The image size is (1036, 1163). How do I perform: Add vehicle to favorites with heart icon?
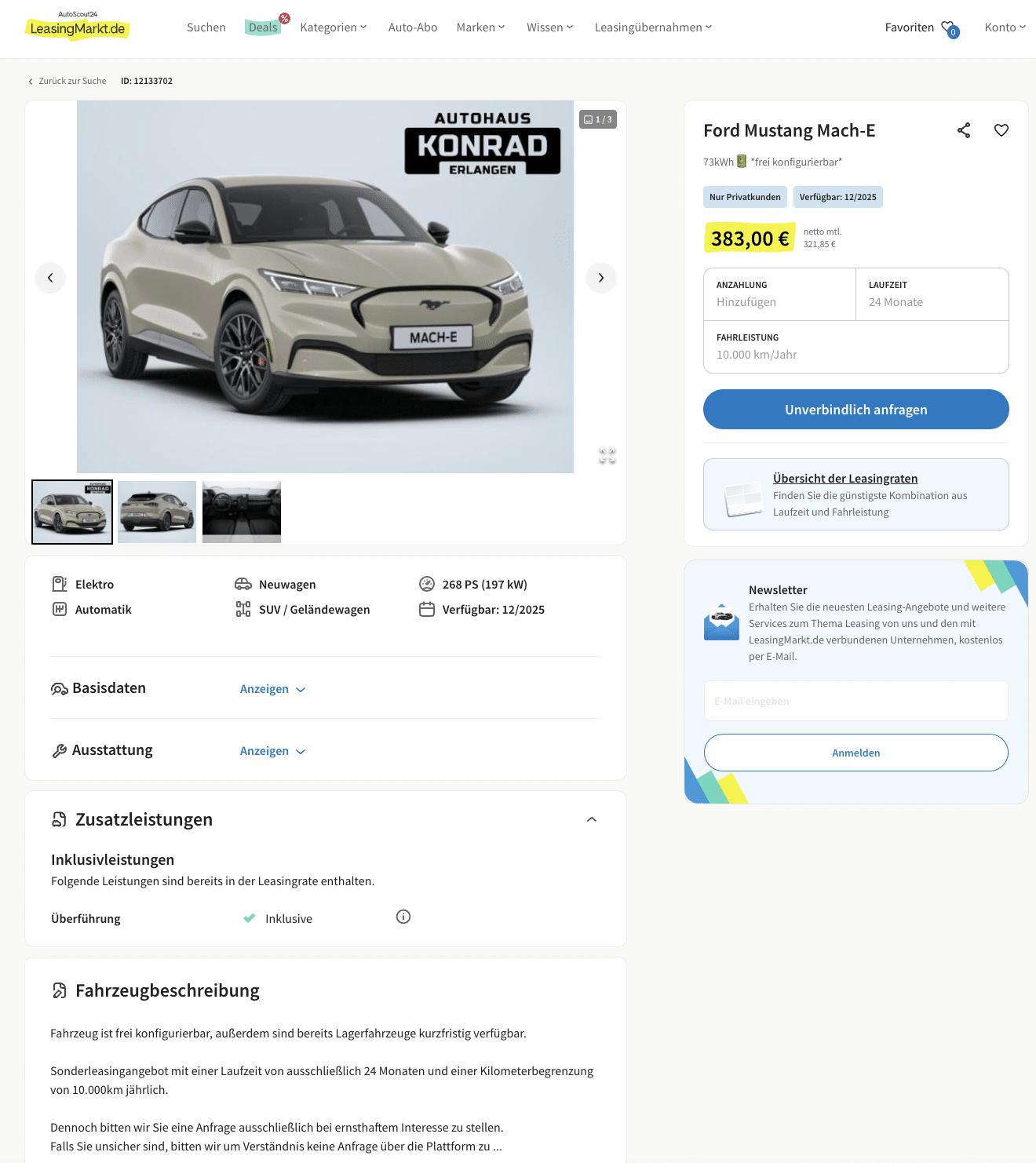tap(1001, 130)
